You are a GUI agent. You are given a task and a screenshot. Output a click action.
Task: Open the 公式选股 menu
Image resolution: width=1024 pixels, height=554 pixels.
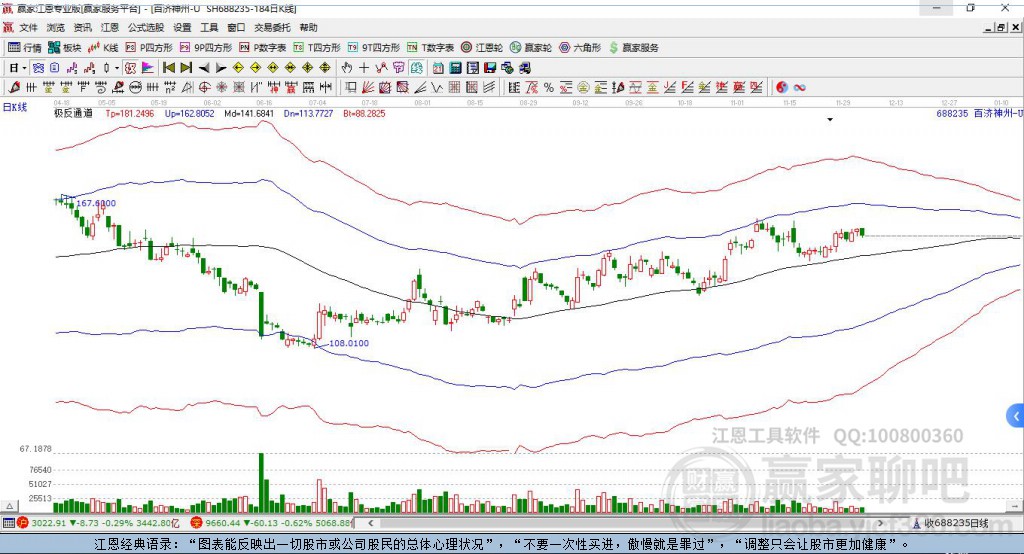point(146,27)
